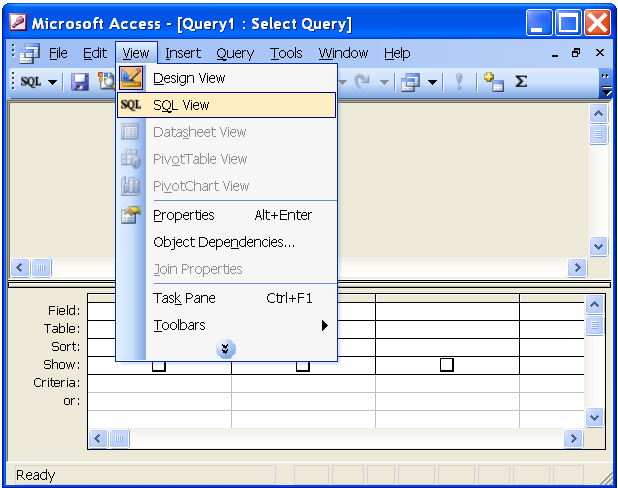Open the redo dropdown arrow

pyautogui.click(x=384, y=82)
